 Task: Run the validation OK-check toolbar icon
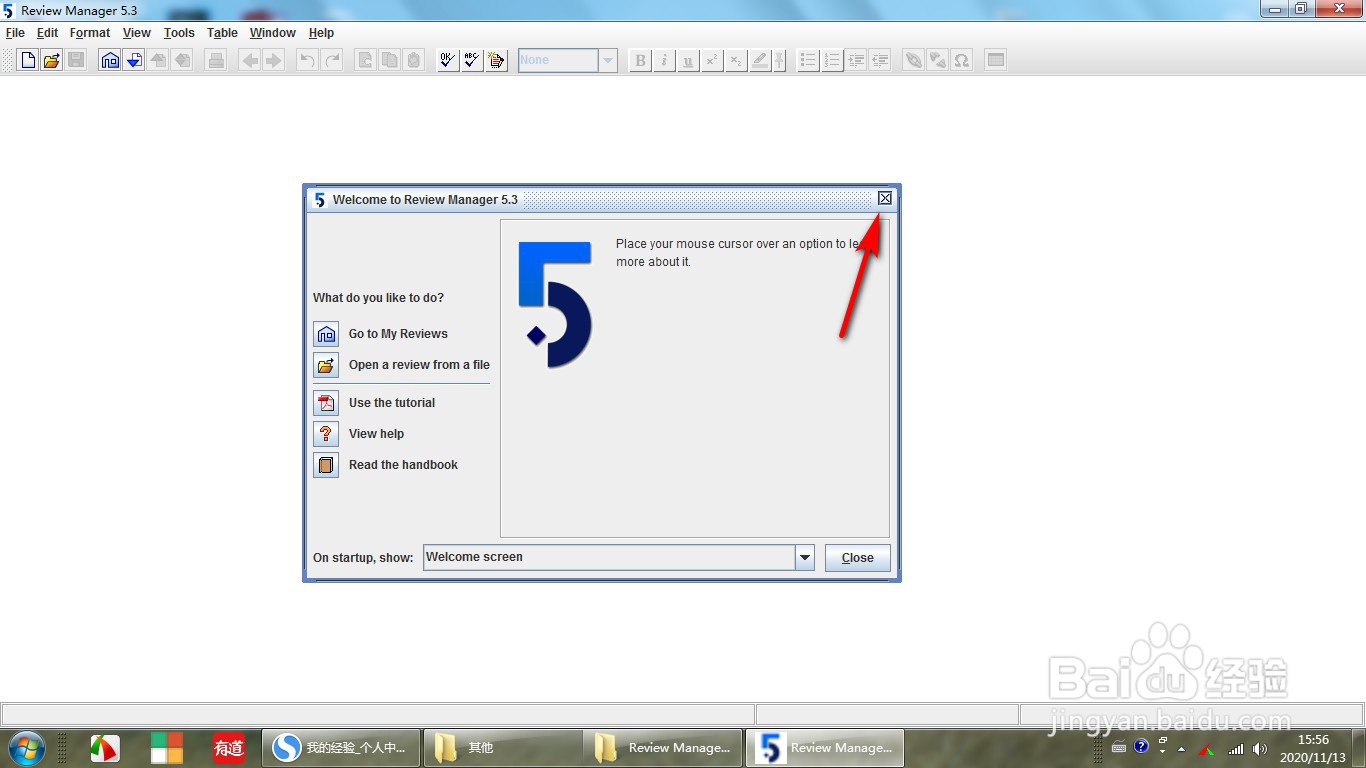(448, 60)
